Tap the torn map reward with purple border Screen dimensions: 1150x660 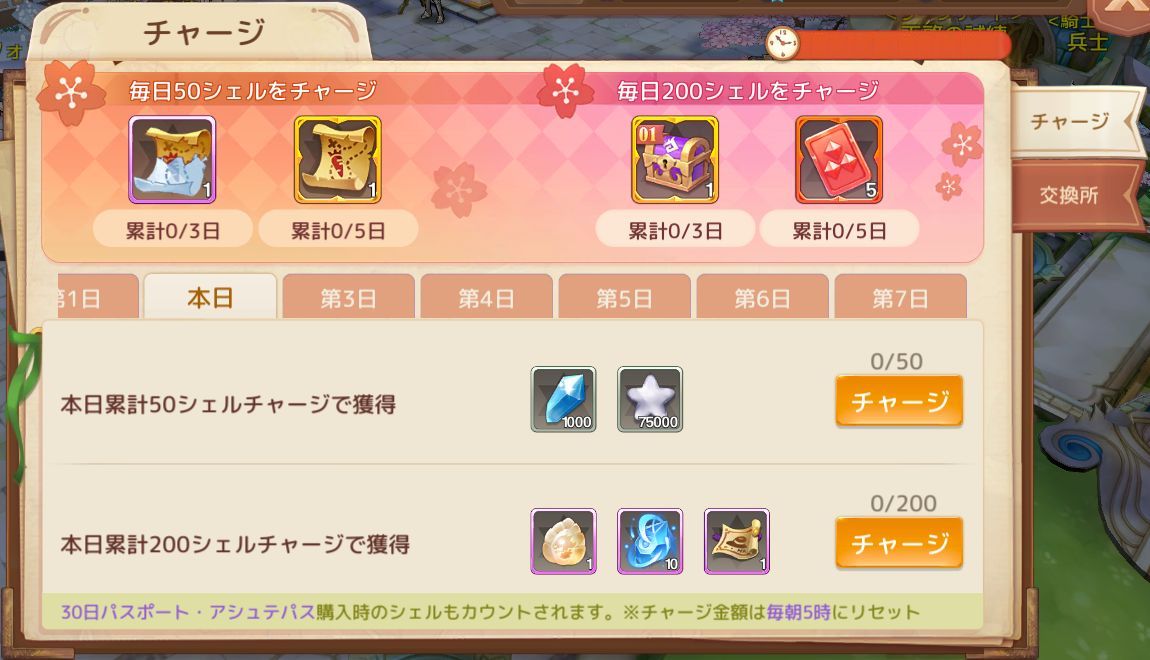click(172, 159)
